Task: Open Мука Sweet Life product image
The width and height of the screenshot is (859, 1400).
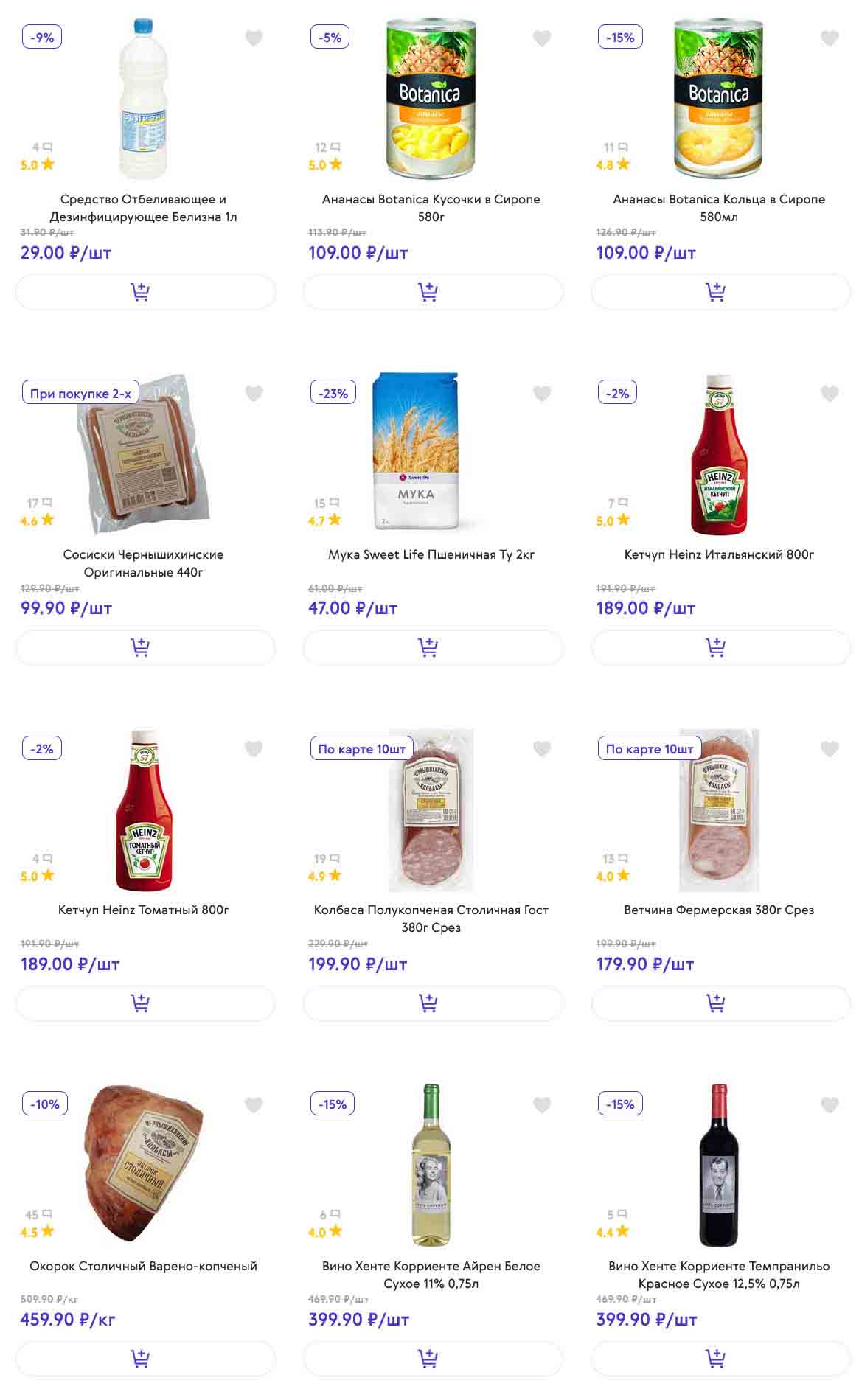Action: (x=416, y=451)
